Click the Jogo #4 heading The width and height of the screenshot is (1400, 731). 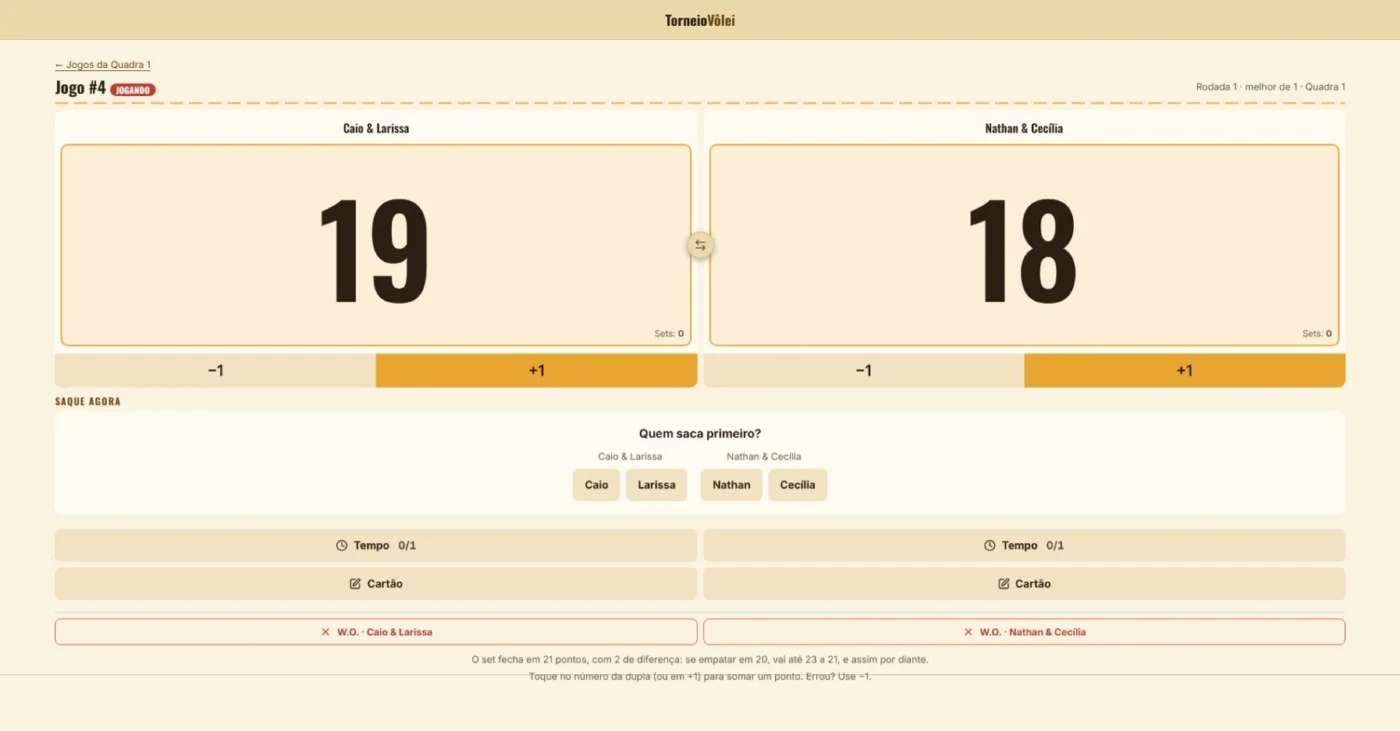point(80,88)
